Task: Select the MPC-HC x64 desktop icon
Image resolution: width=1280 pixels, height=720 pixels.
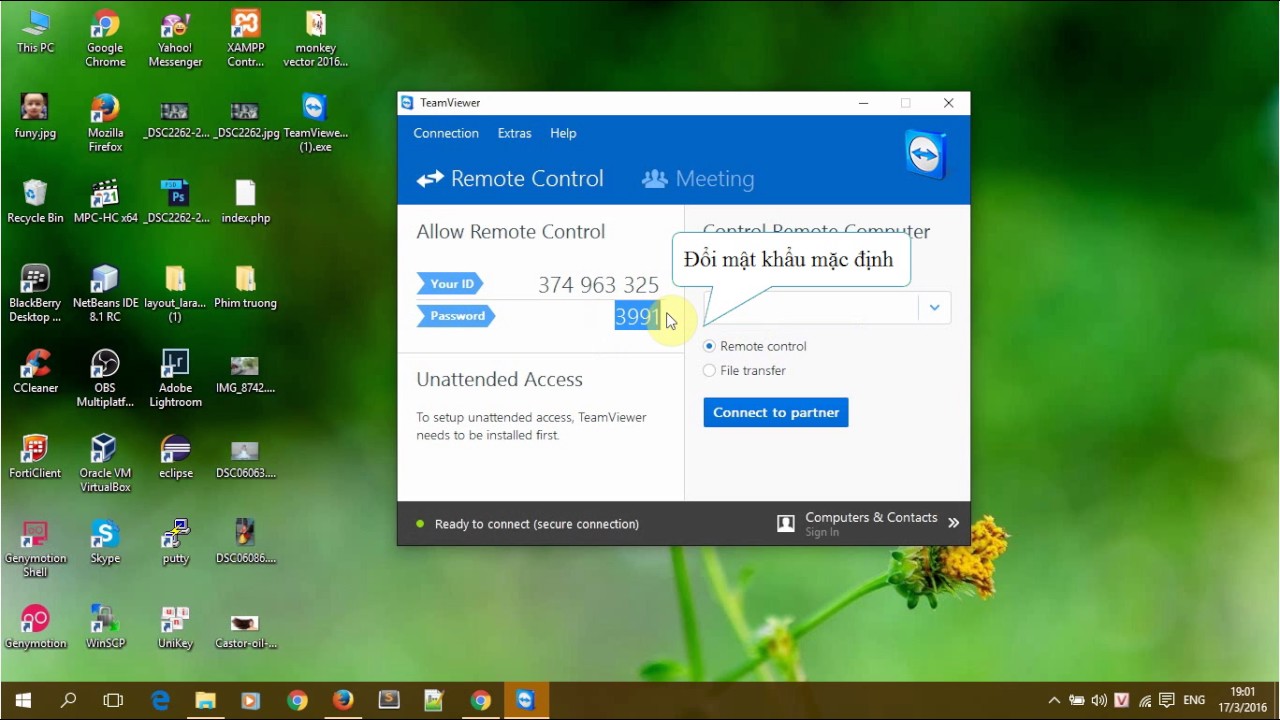Action: 105,202
